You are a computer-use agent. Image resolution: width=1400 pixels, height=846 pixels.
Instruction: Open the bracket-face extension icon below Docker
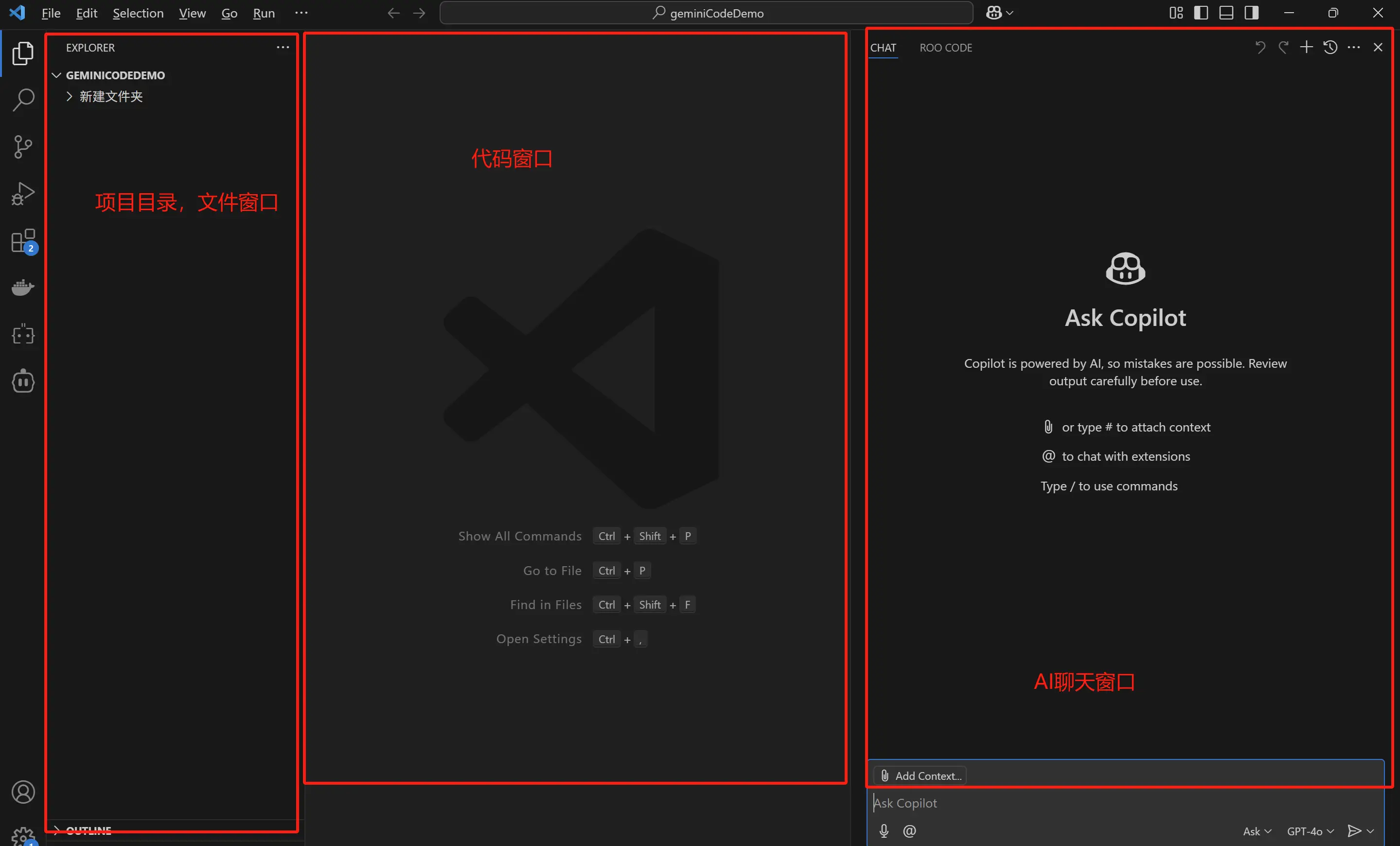[x=23, y=334]
